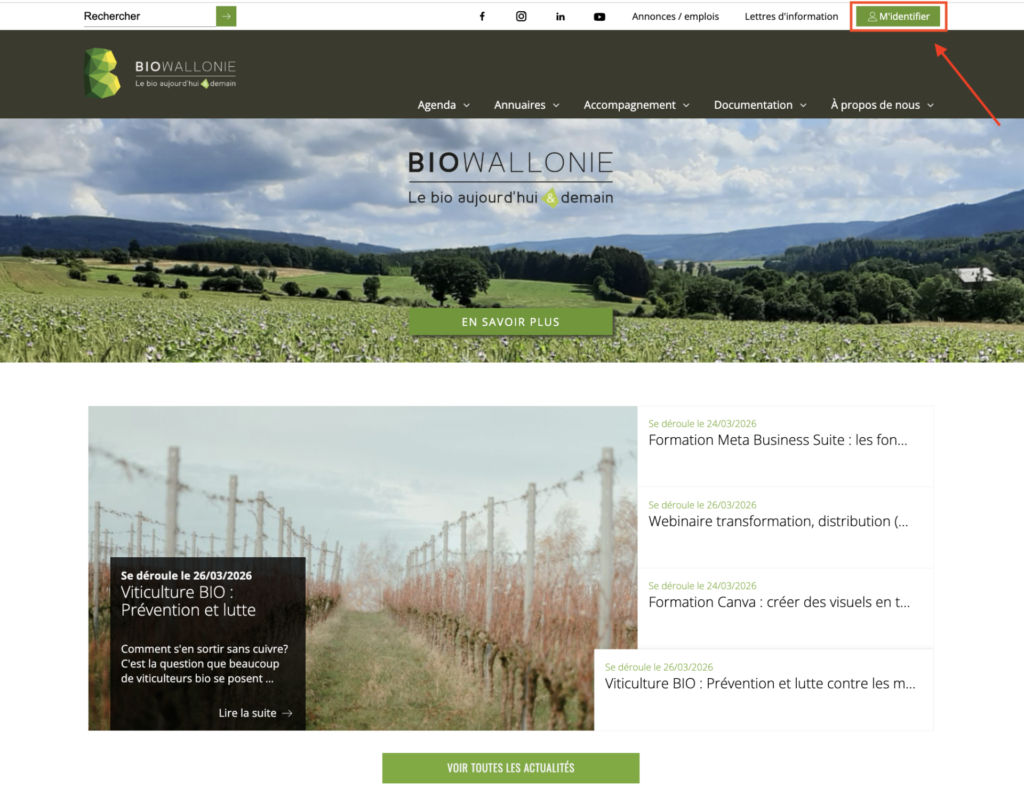
Task: Open Lettres d'information
Action: click(791, 16)
